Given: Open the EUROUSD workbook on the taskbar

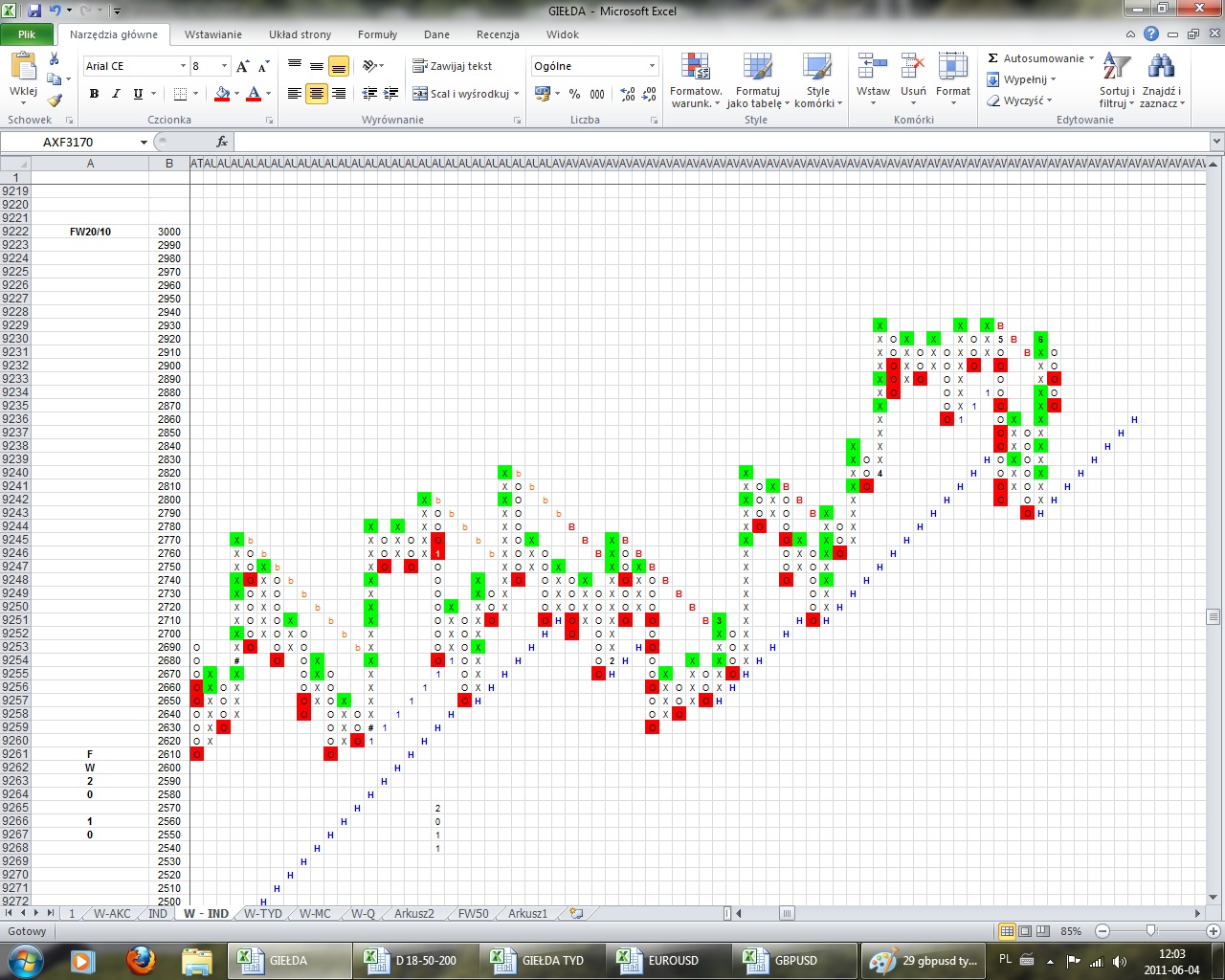Looking at the screenshot, I should (x=666, y=960).
